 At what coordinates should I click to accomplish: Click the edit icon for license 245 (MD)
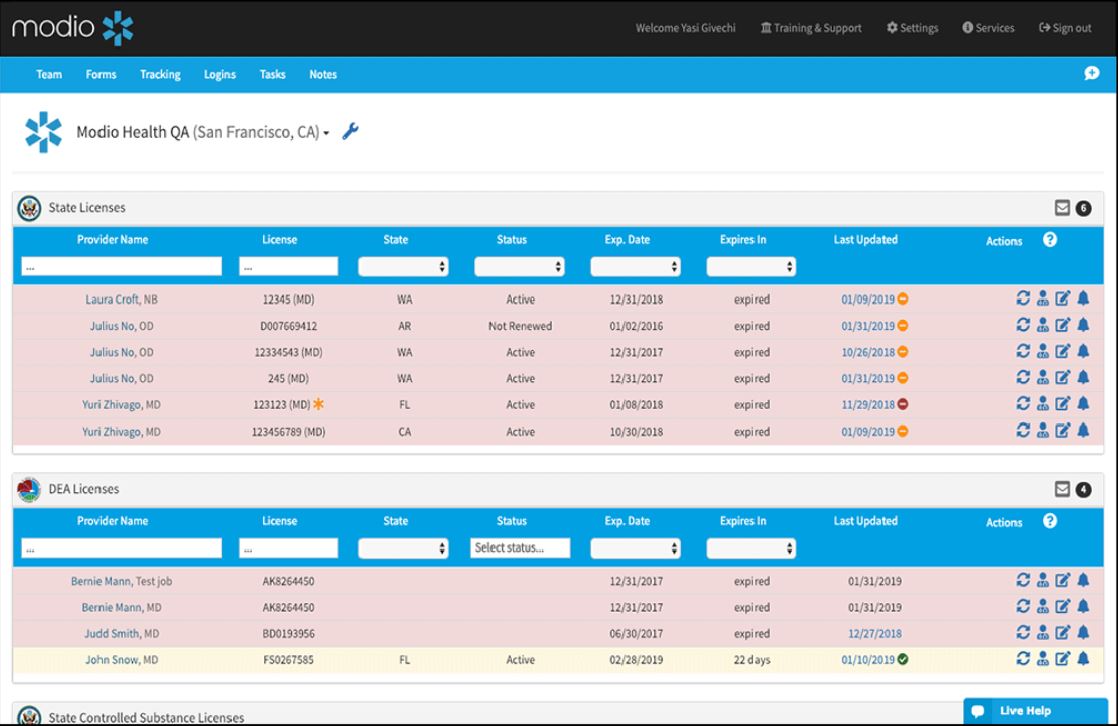pos(1062,377)
